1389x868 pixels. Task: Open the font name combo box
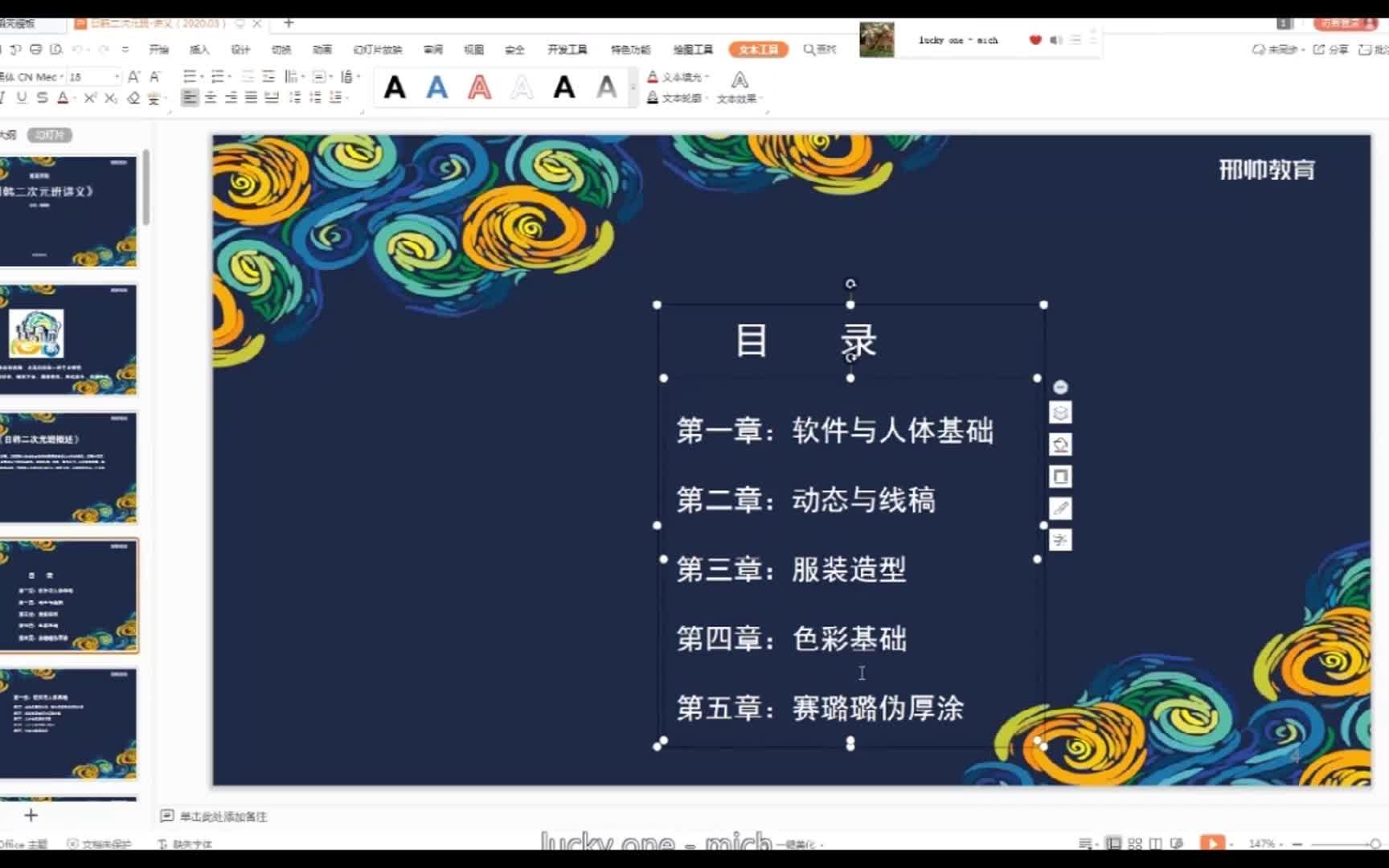32,77
